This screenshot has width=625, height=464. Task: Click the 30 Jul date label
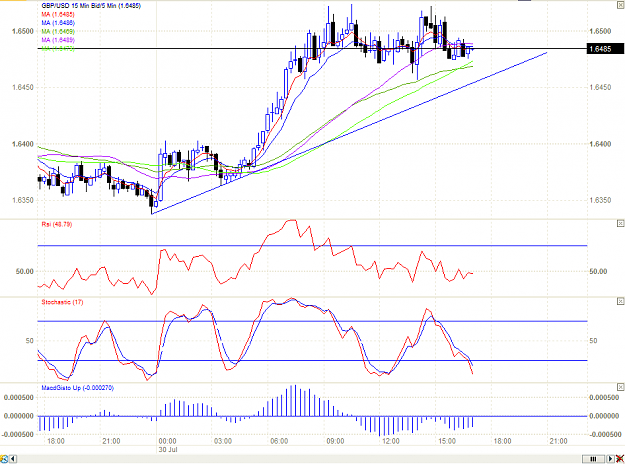(x=168, y=450)
